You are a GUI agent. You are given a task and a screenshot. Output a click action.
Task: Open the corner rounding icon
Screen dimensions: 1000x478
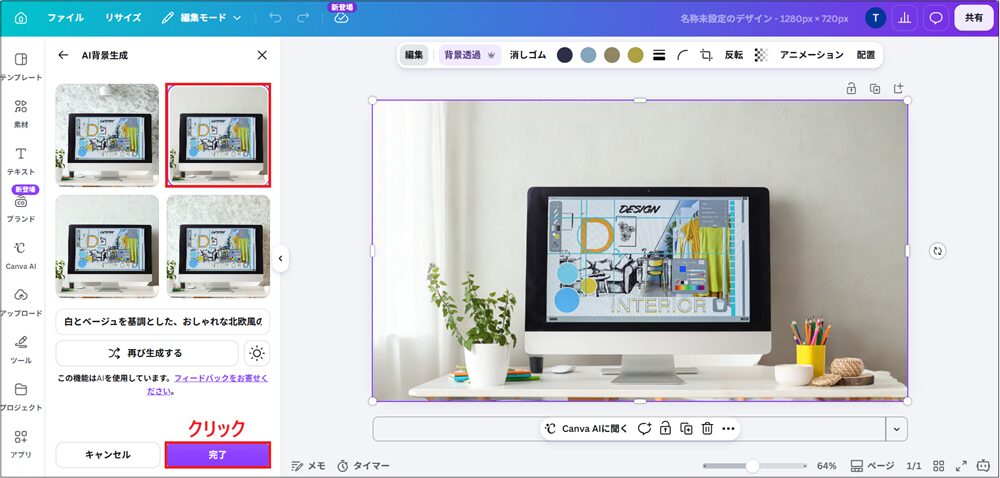click(x=682, y=55)
